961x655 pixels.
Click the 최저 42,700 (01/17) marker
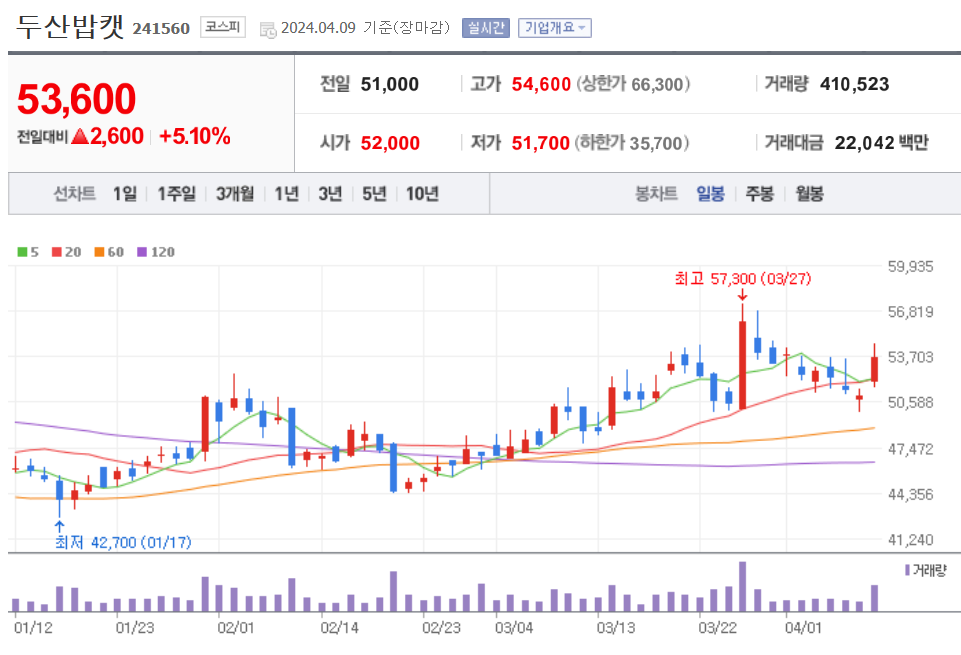click(x=123, y=542)
